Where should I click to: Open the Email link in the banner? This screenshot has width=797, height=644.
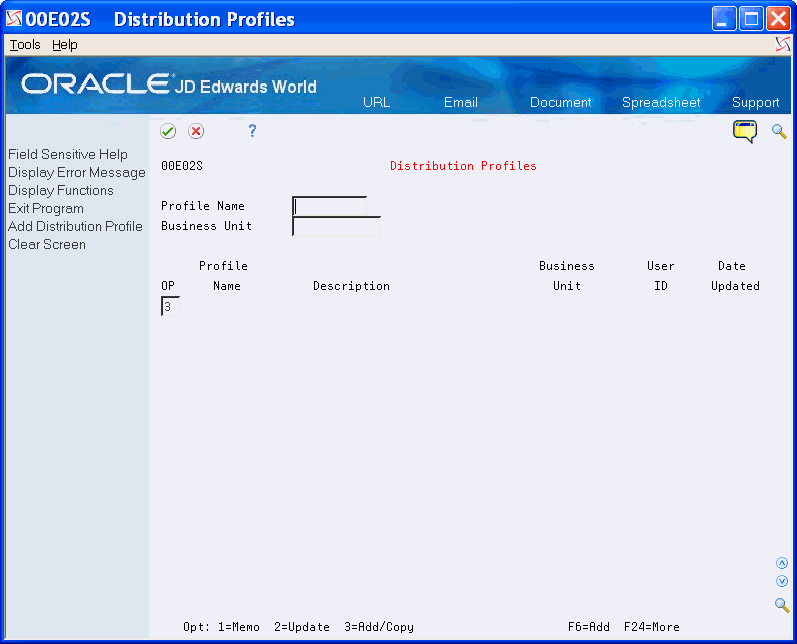pos(461,102)
